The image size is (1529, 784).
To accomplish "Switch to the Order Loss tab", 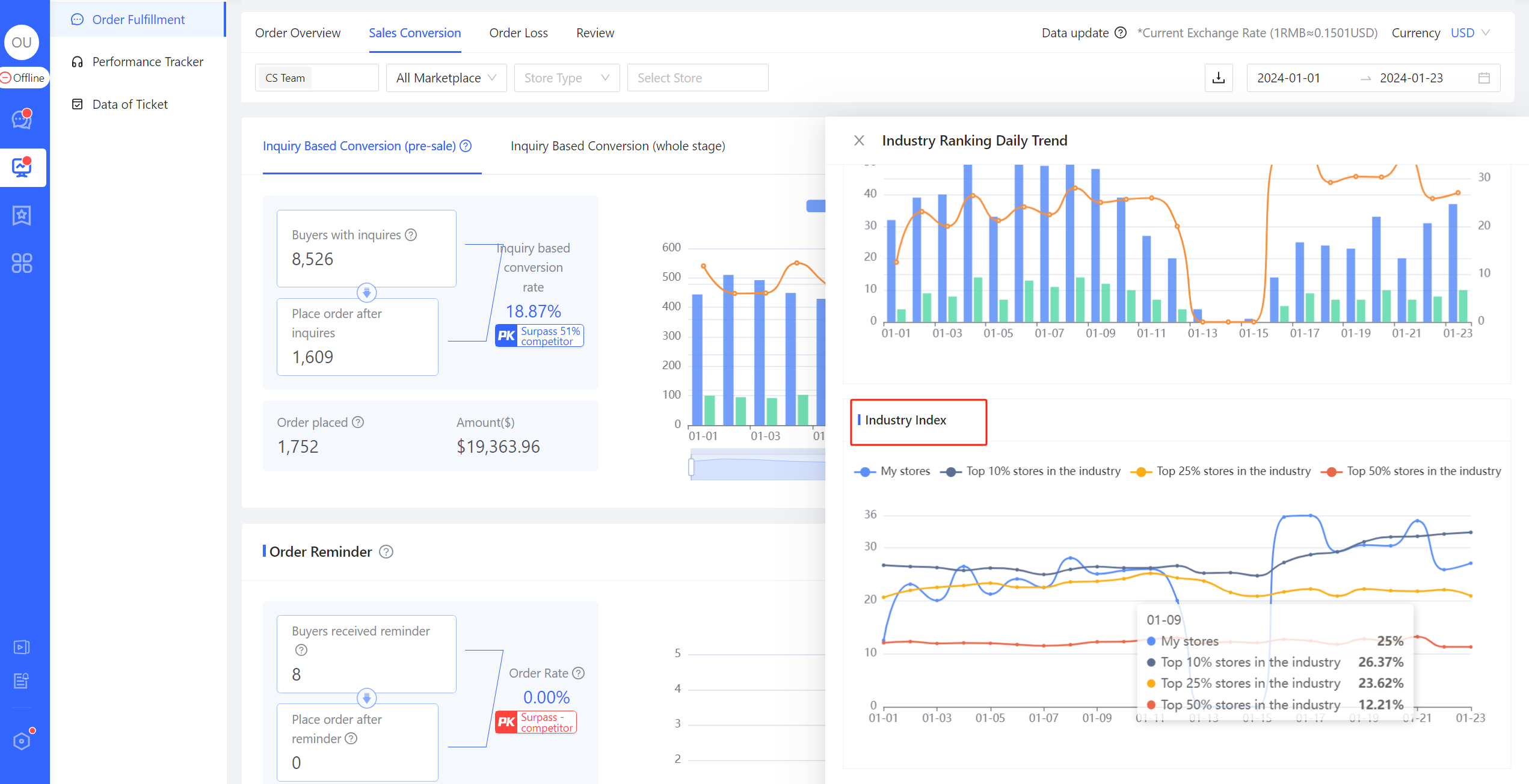I will [518, 33].
